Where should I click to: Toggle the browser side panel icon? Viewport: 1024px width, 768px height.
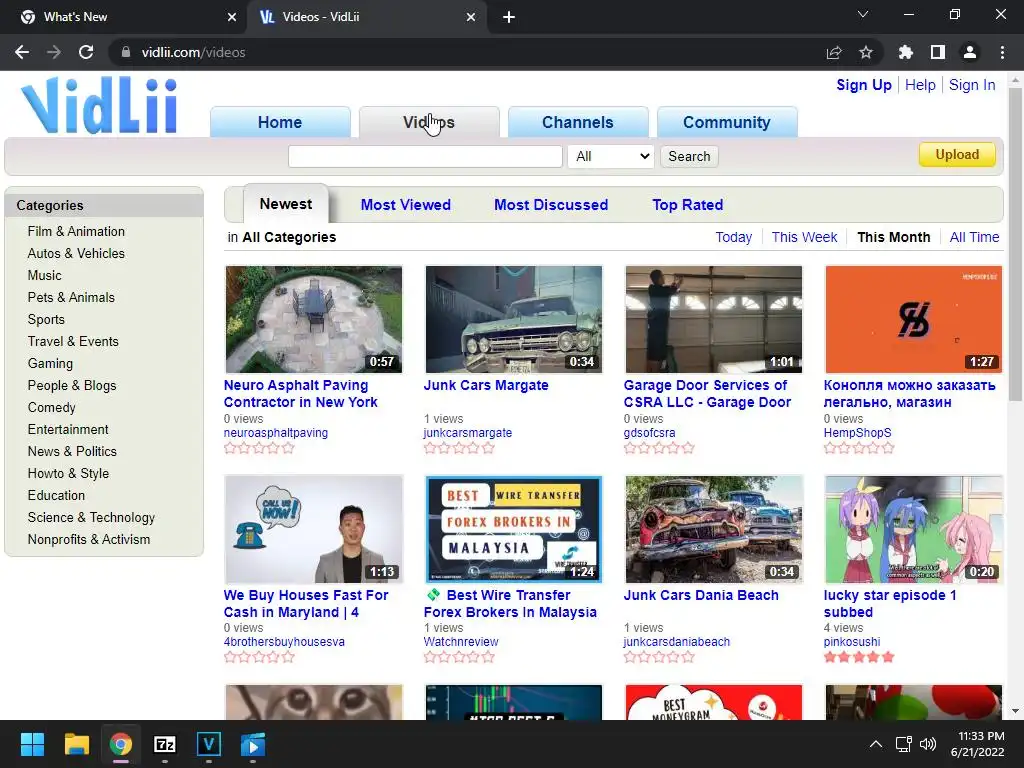[x=938, y=52]
